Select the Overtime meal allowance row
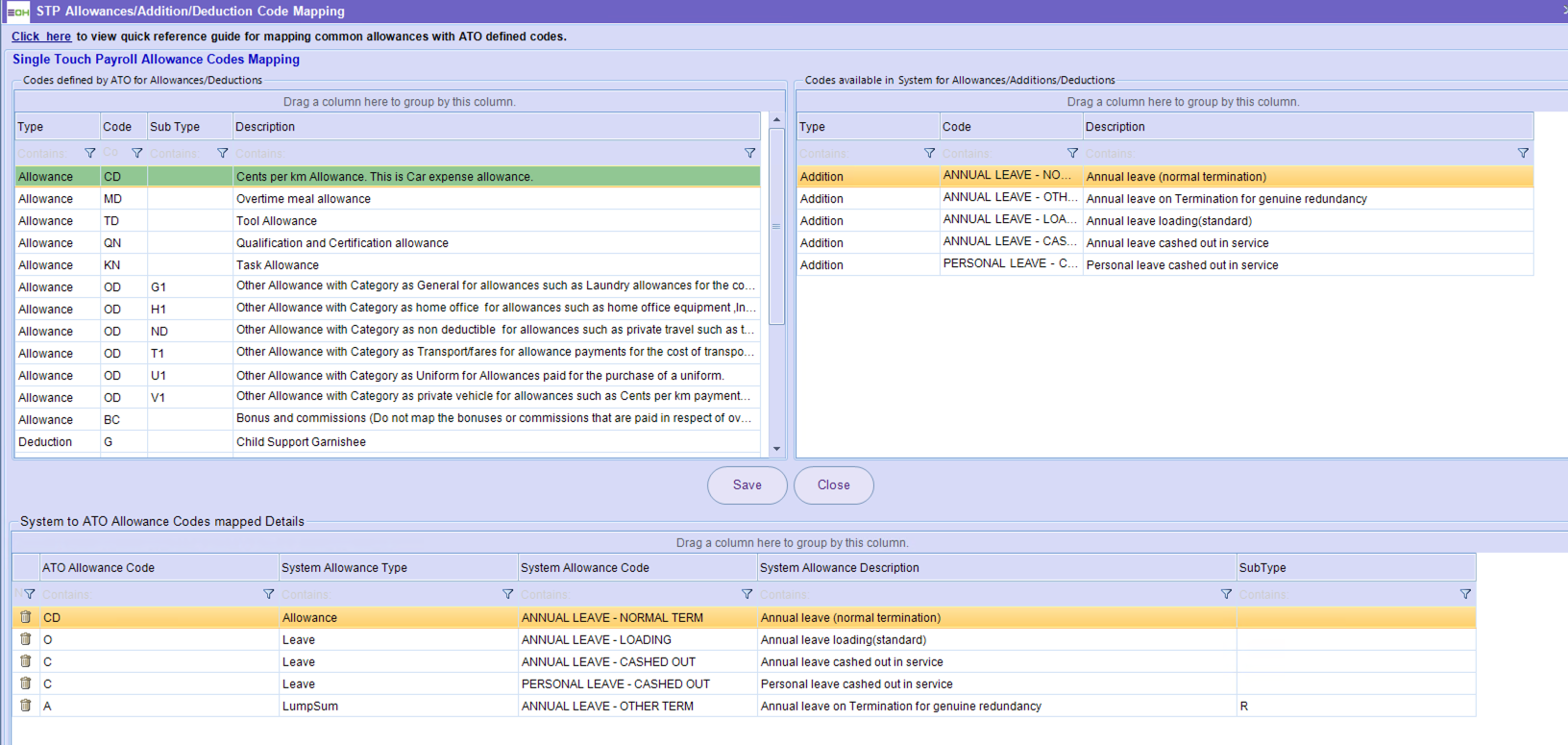The width and height of the screenshot is (1568, 745). click(x=384, y=199)
